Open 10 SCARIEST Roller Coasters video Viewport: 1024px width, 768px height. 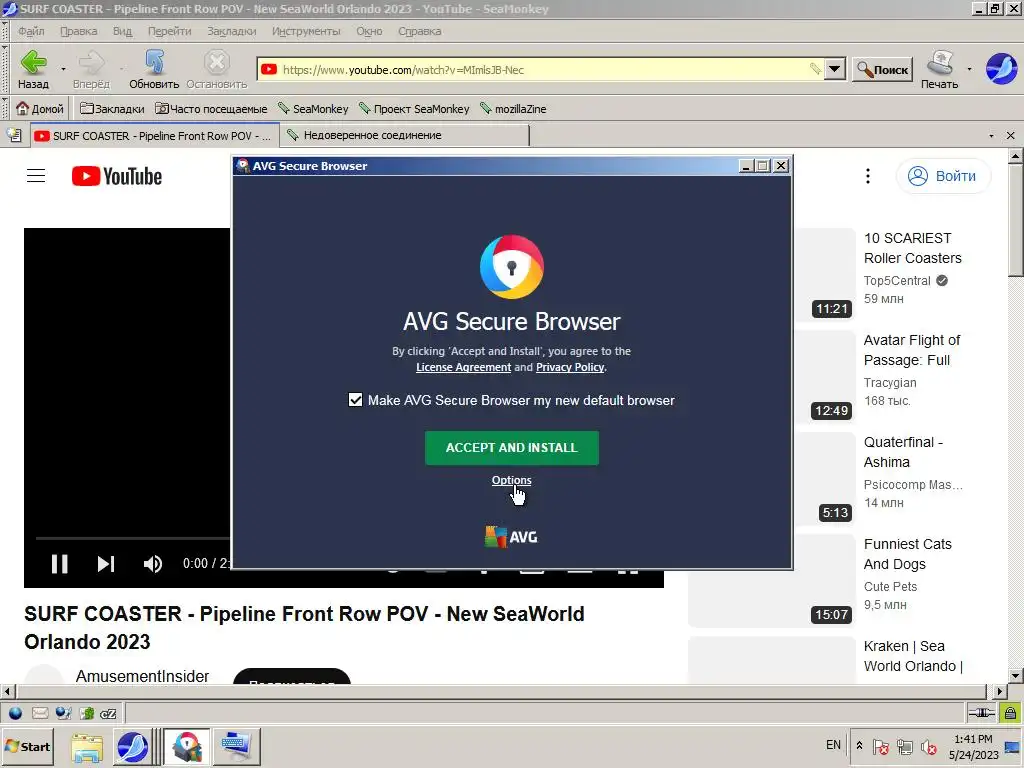[912, 248]
